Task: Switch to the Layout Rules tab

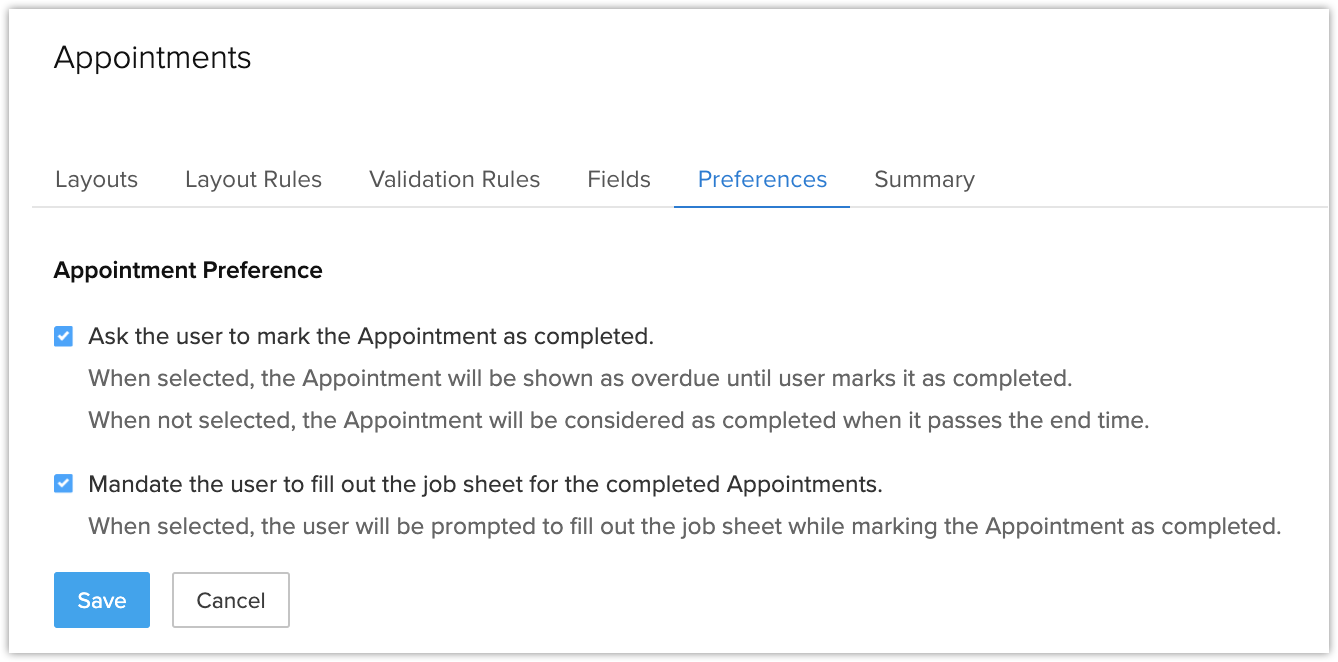Action: [x=253, y=180]
